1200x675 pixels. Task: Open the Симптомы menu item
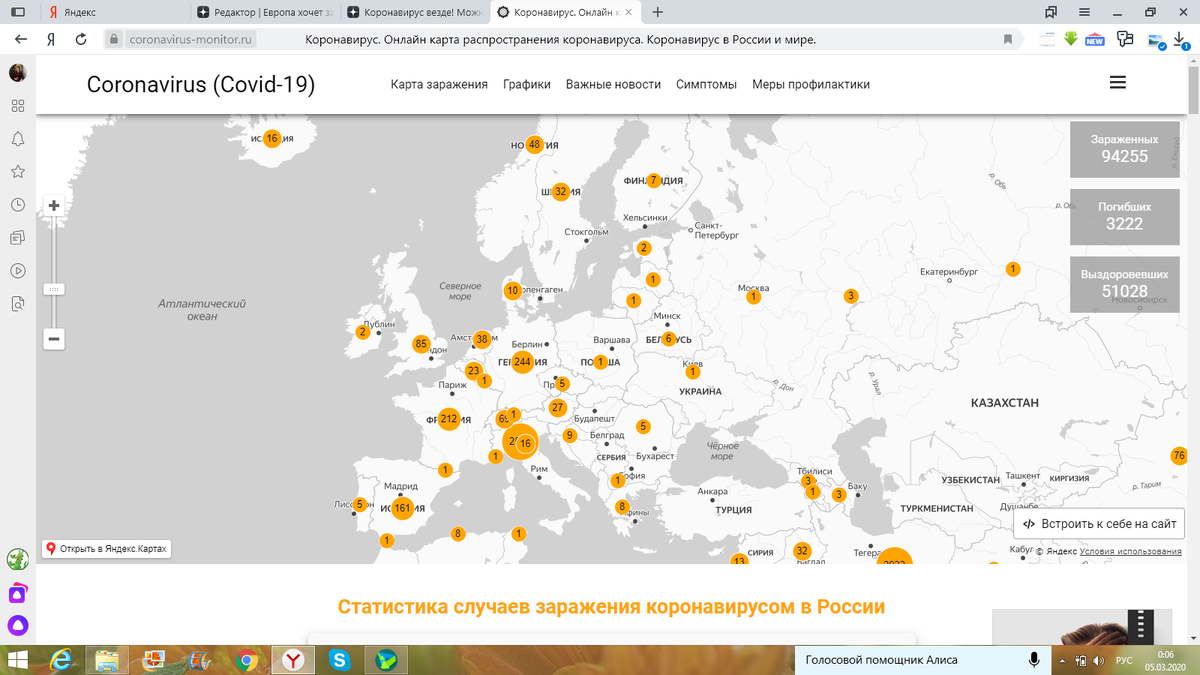[706, 85]
